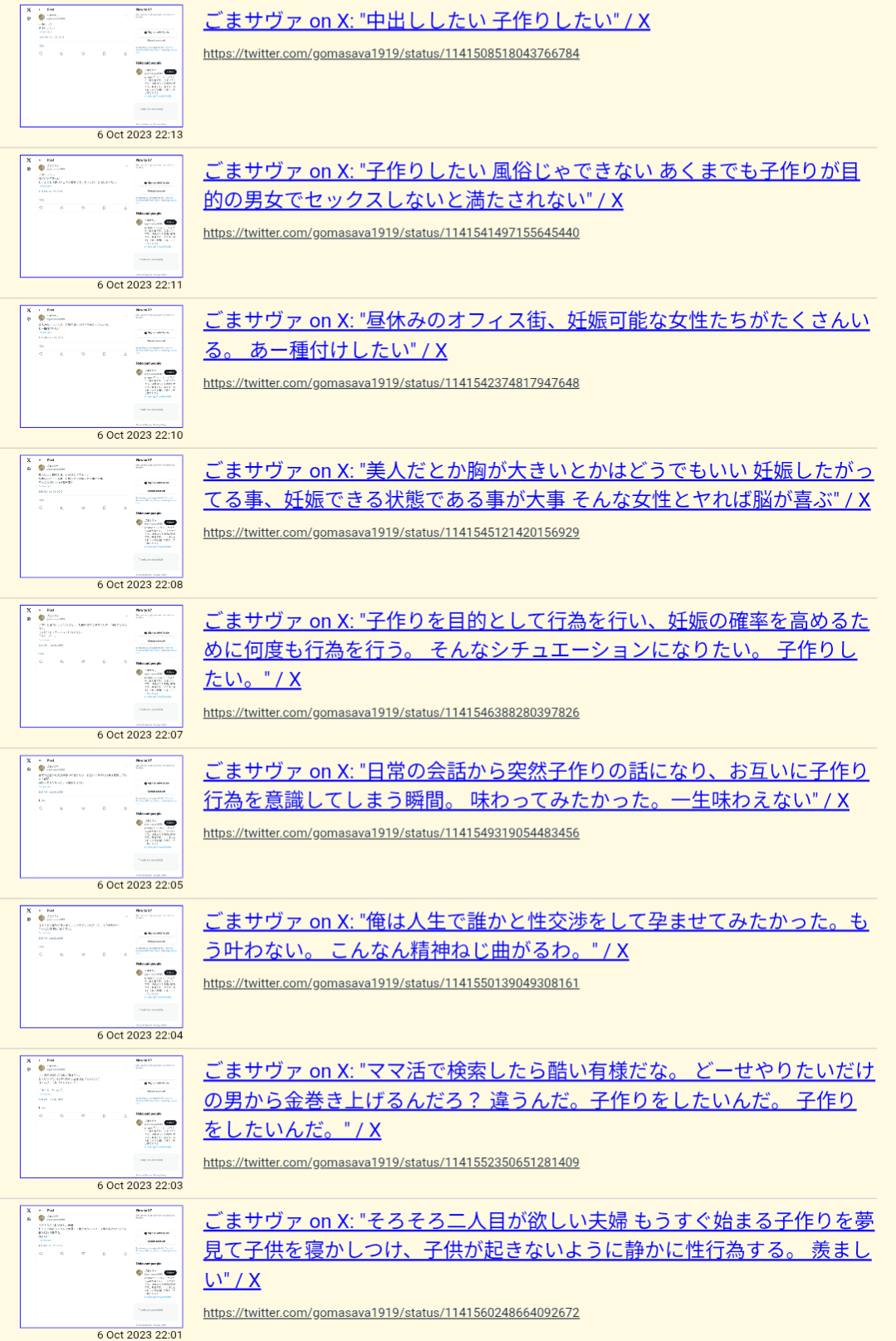Follow the twitter URL ending in 664092672
This screenshot has height=1341, width=896.
click(x=391, y=1313)
